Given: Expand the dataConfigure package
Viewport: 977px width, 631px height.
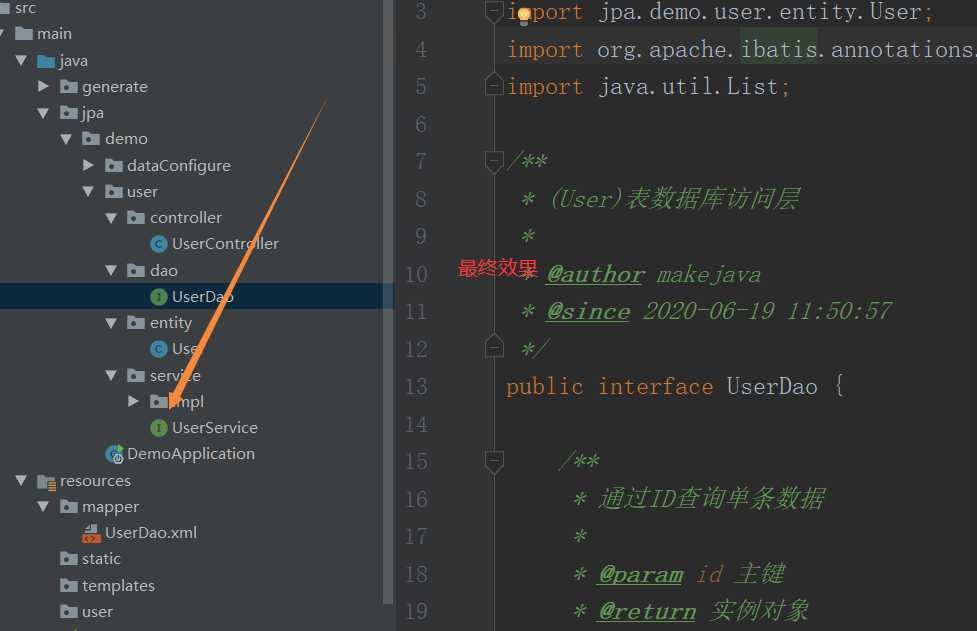Looking at the screenshot, I should 88,165.
